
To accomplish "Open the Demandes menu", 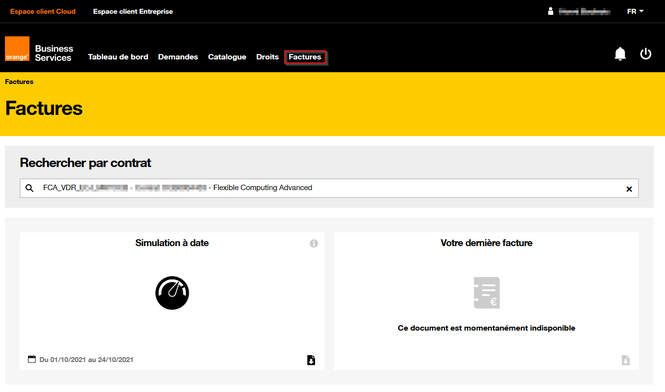I will tap(178, 57).
